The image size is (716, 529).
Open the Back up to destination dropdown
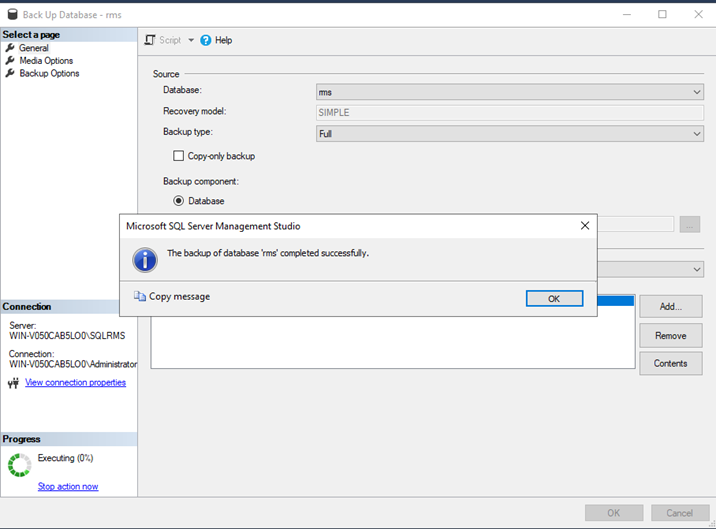[x=650, y=269]
